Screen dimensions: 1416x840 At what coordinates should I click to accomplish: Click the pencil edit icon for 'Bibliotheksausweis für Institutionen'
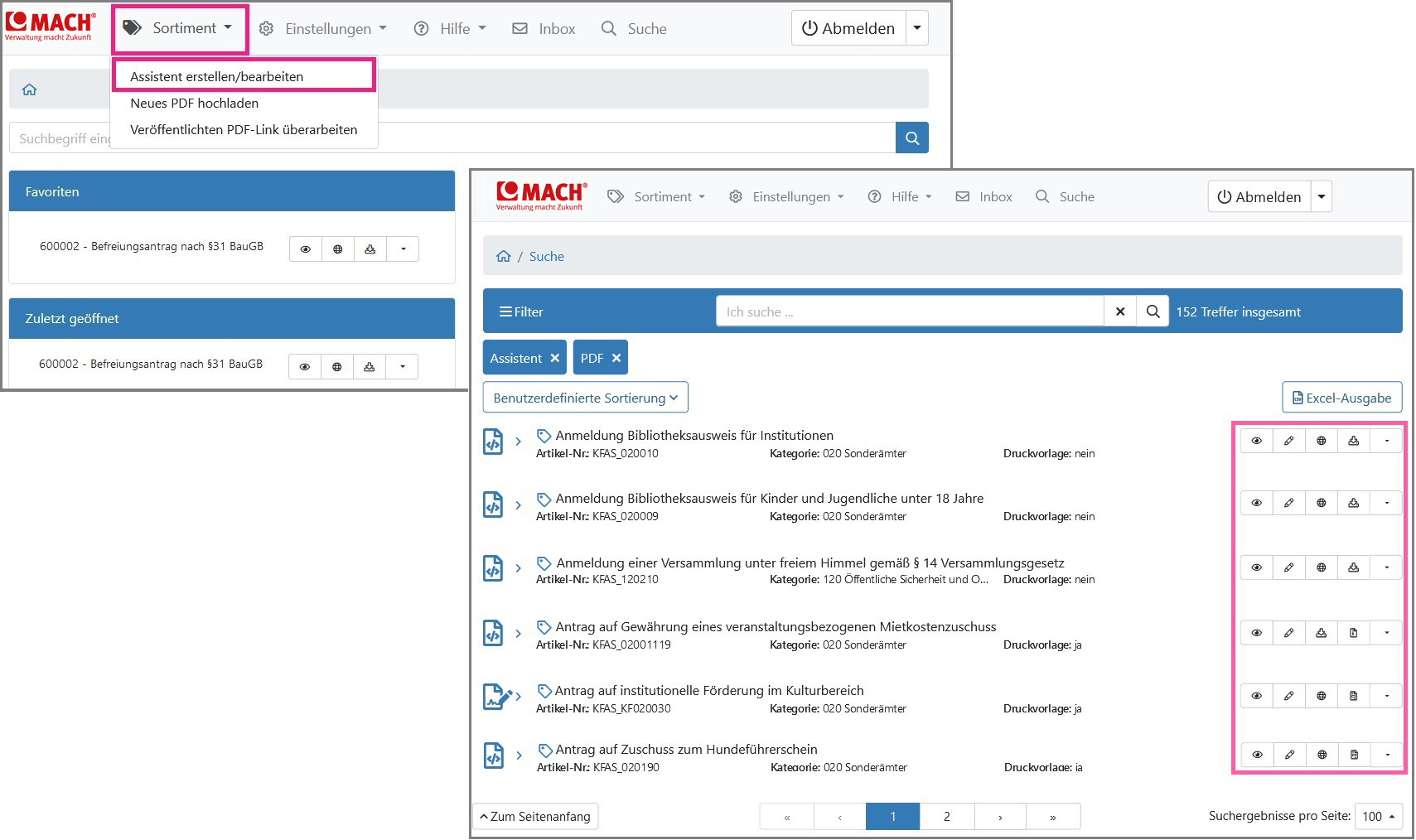pyautogui.click(x=1289, y=441)
